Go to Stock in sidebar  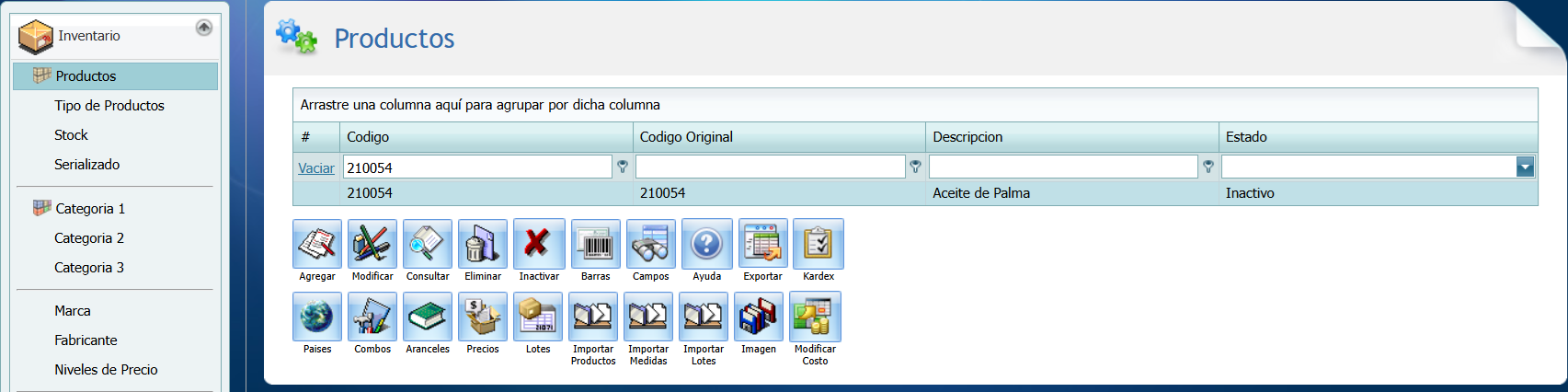click(x=71, y=135)
